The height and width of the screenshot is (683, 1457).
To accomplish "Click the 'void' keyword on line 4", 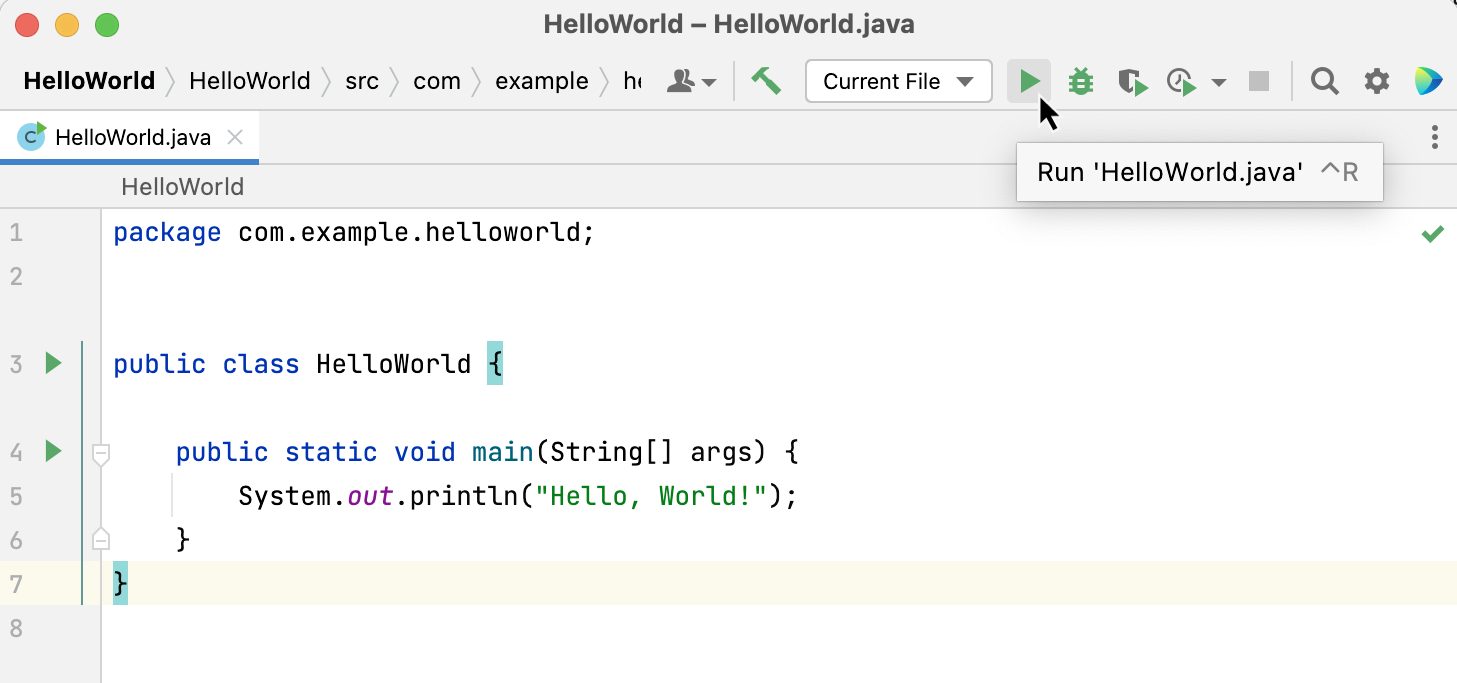I will (x=425, y=452).
